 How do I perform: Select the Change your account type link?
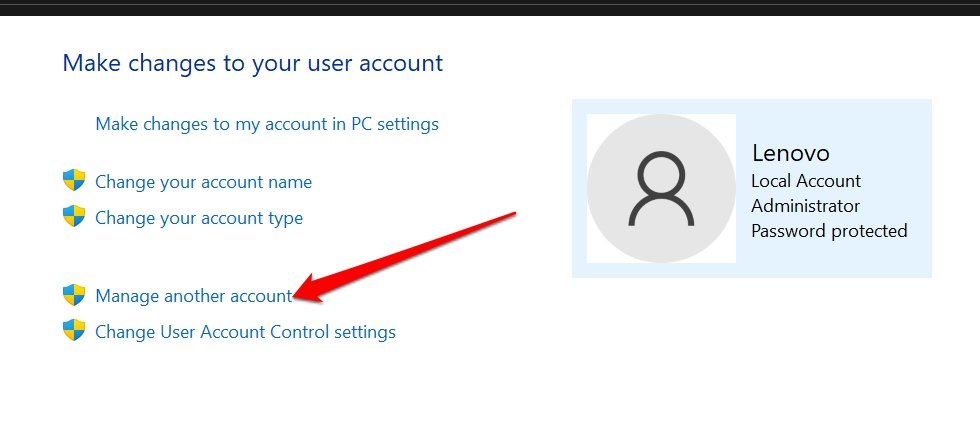point(198,218)
